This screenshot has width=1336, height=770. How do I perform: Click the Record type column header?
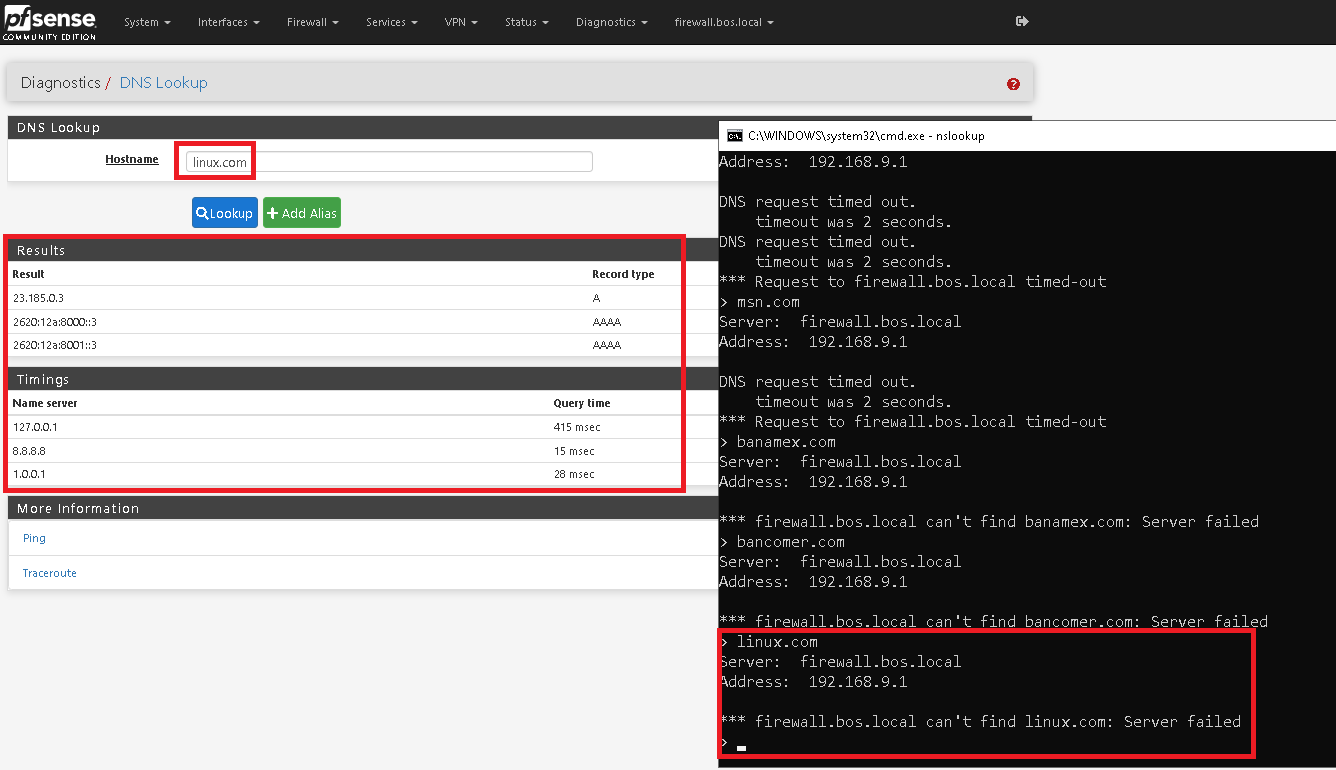click(623, 274)
